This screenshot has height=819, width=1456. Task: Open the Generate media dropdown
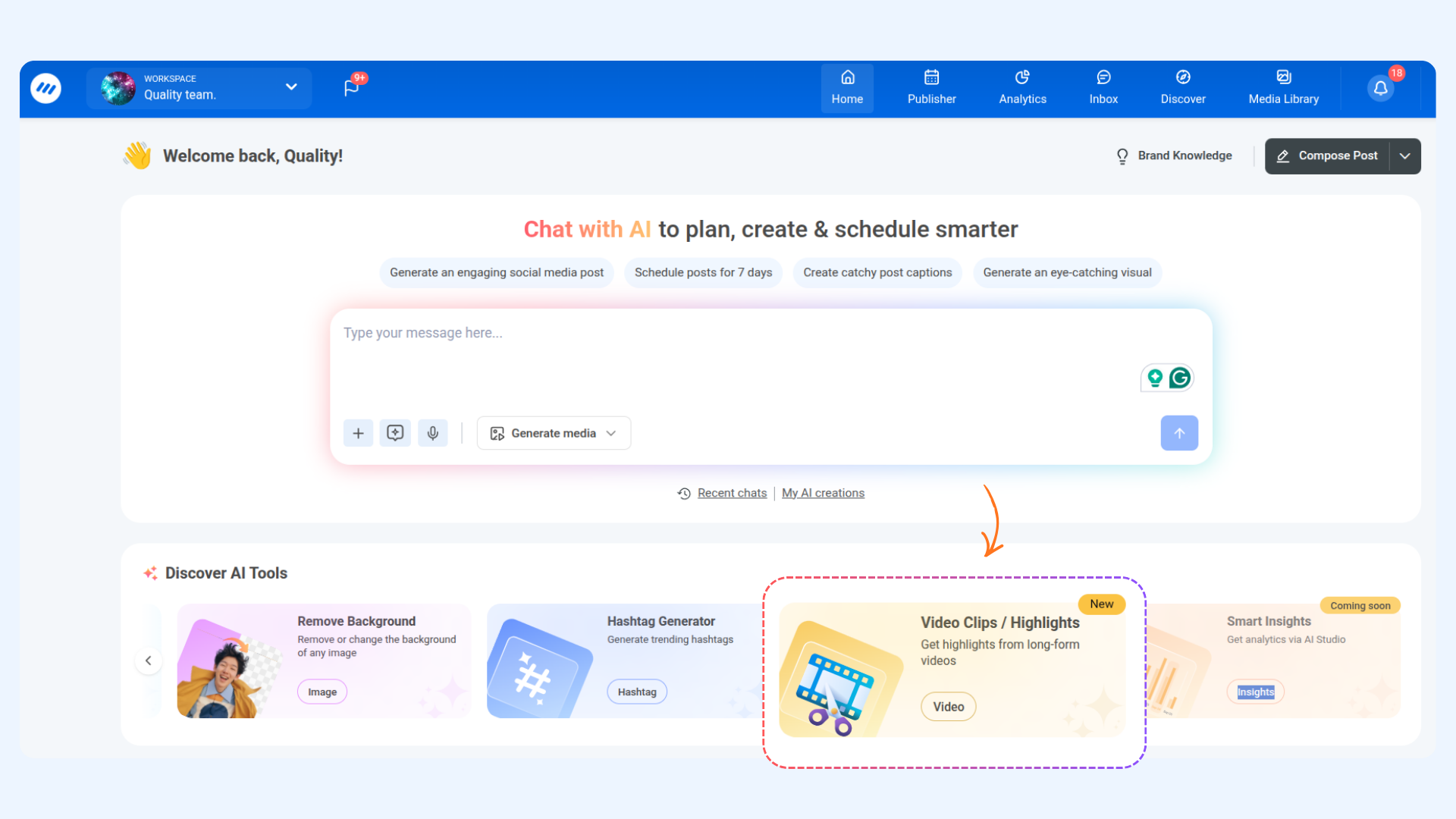tap(554, 433)
